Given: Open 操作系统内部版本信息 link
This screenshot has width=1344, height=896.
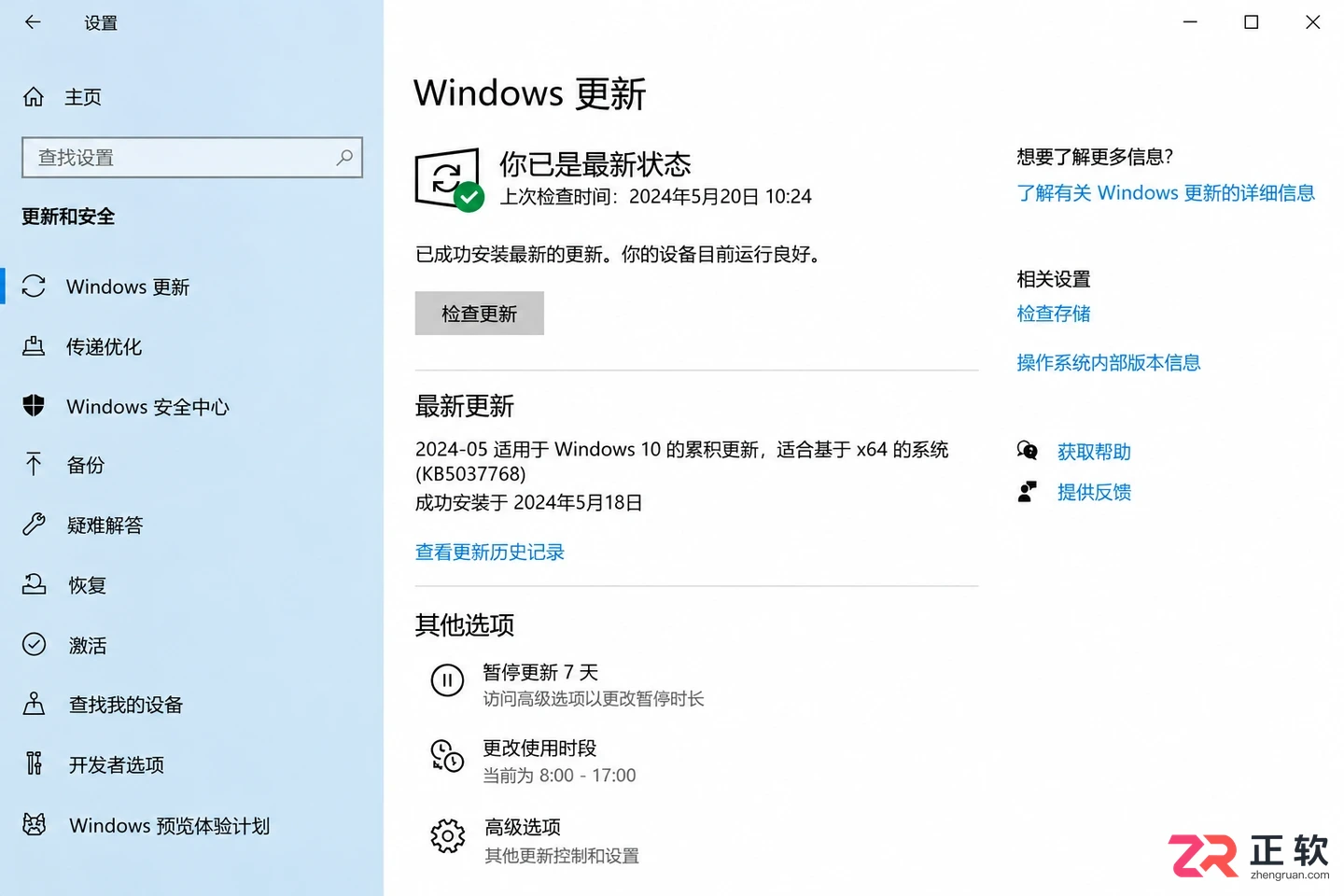Looking at the screenshot, I should [1109, 362].
